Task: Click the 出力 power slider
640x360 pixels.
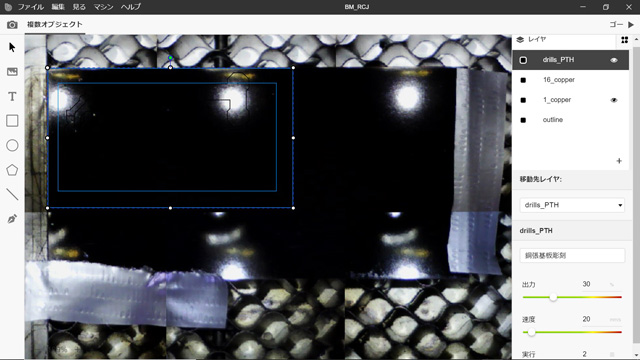Action: pos(572,298)
